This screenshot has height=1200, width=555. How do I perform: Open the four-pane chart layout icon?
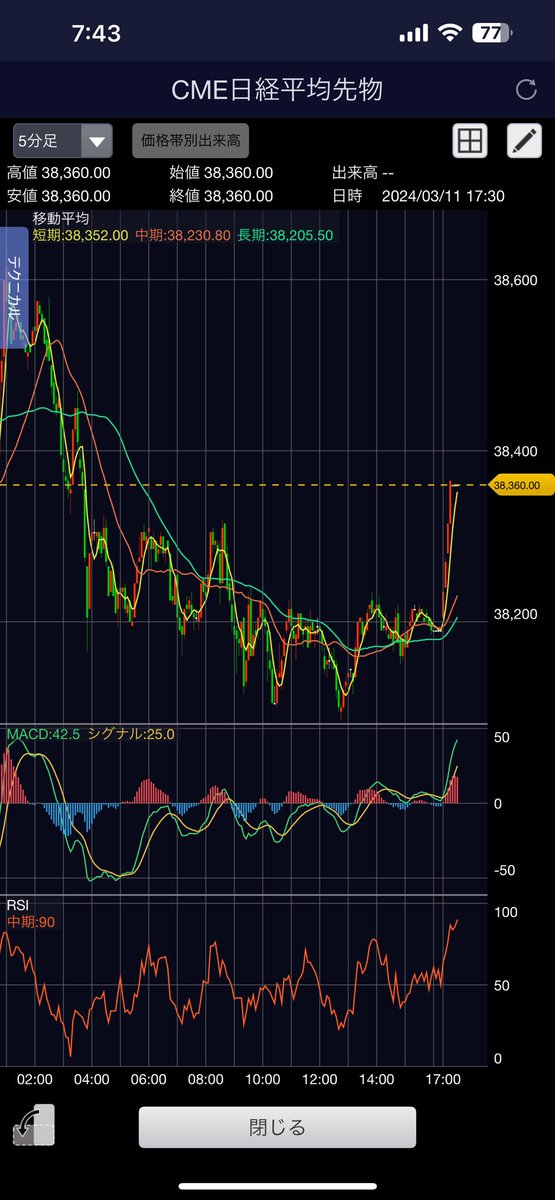[x=469, y=141]
